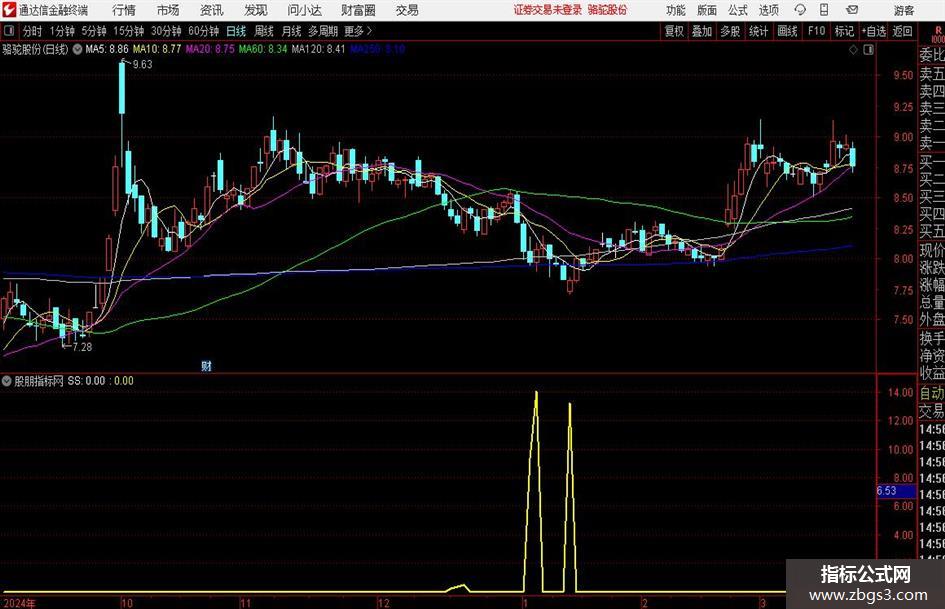Click the 叠加 overlay button
The height and width of the screenshot is (609, 945).
[702, 31]
